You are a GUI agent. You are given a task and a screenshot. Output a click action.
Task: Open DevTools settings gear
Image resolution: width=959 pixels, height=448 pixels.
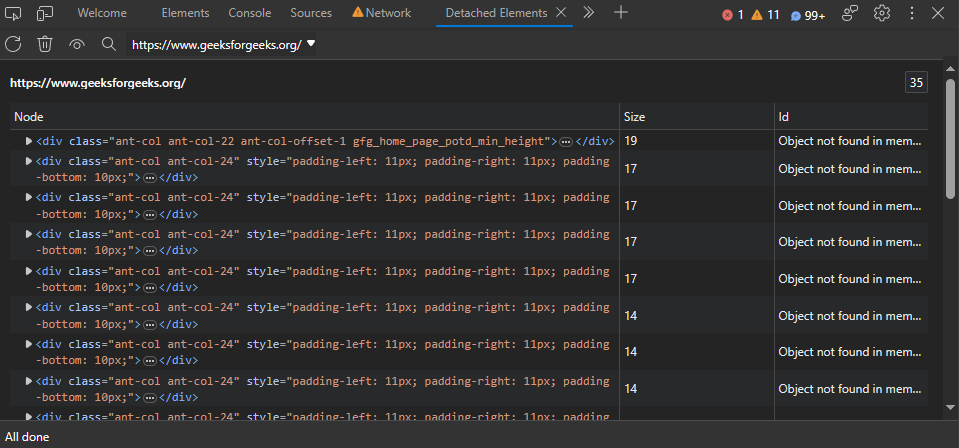tap(881, 13)
